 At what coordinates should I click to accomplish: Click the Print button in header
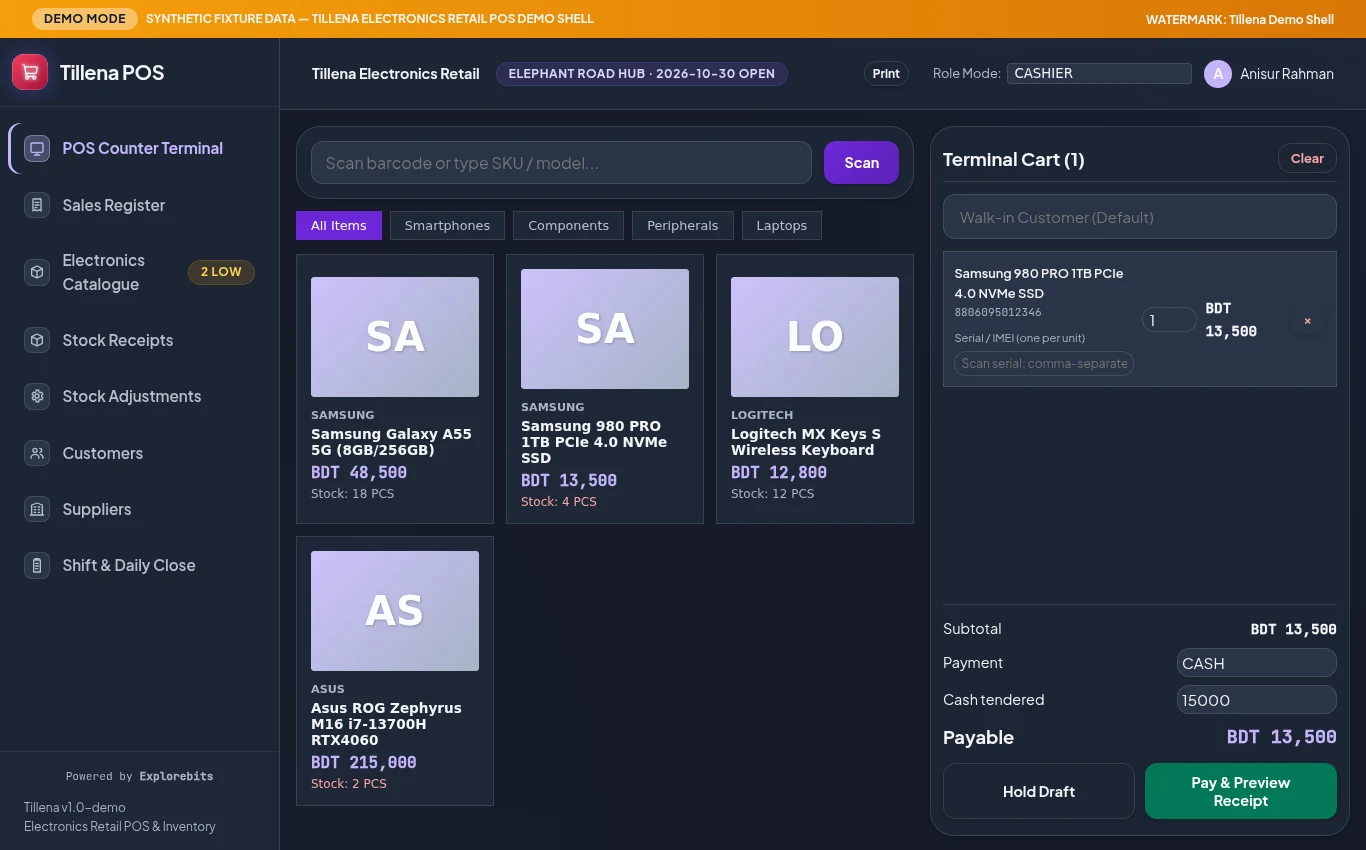tap(886, 73)
